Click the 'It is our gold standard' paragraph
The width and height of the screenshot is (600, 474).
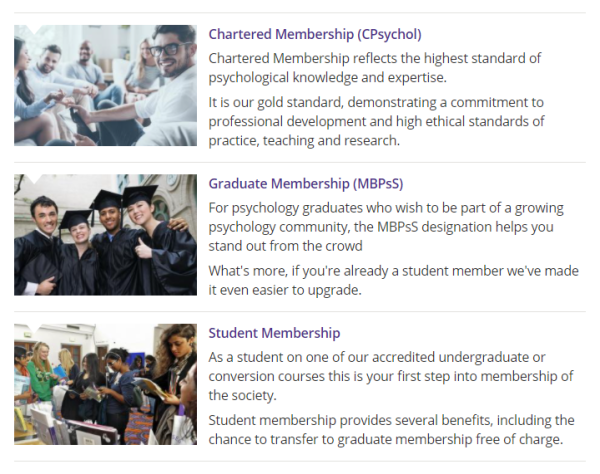point(376,121)
